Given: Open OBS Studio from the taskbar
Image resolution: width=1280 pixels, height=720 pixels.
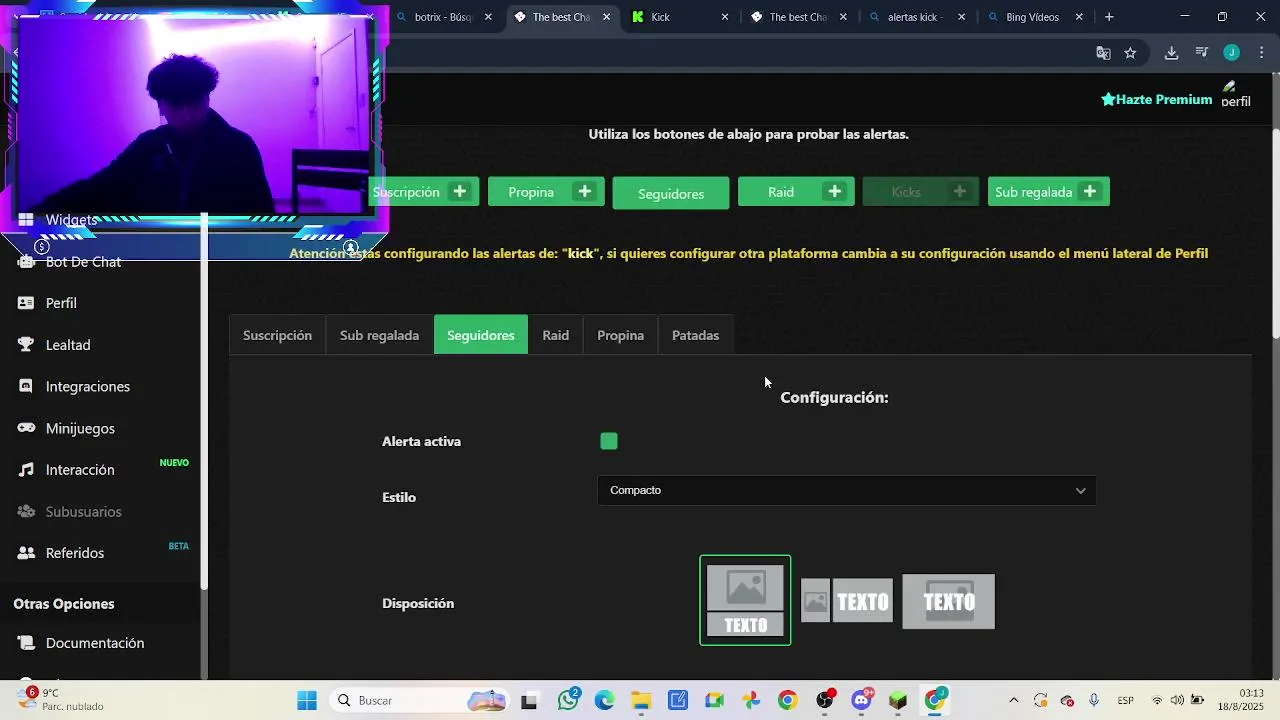Looking at the screenshot, I should tap(825, 700).
